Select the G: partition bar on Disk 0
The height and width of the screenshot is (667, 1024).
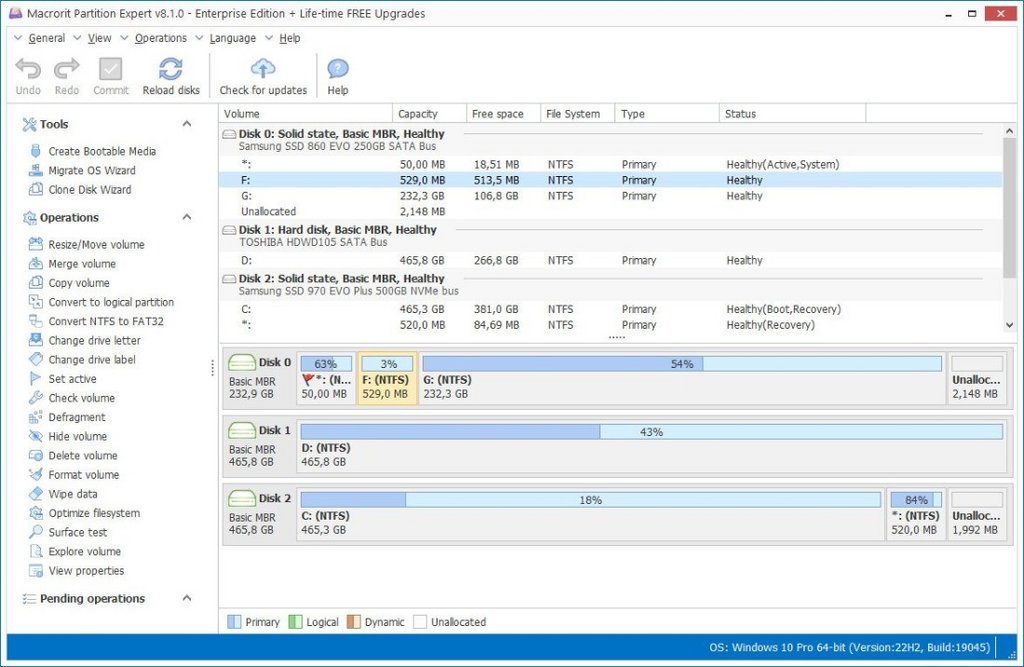[682, 377]
